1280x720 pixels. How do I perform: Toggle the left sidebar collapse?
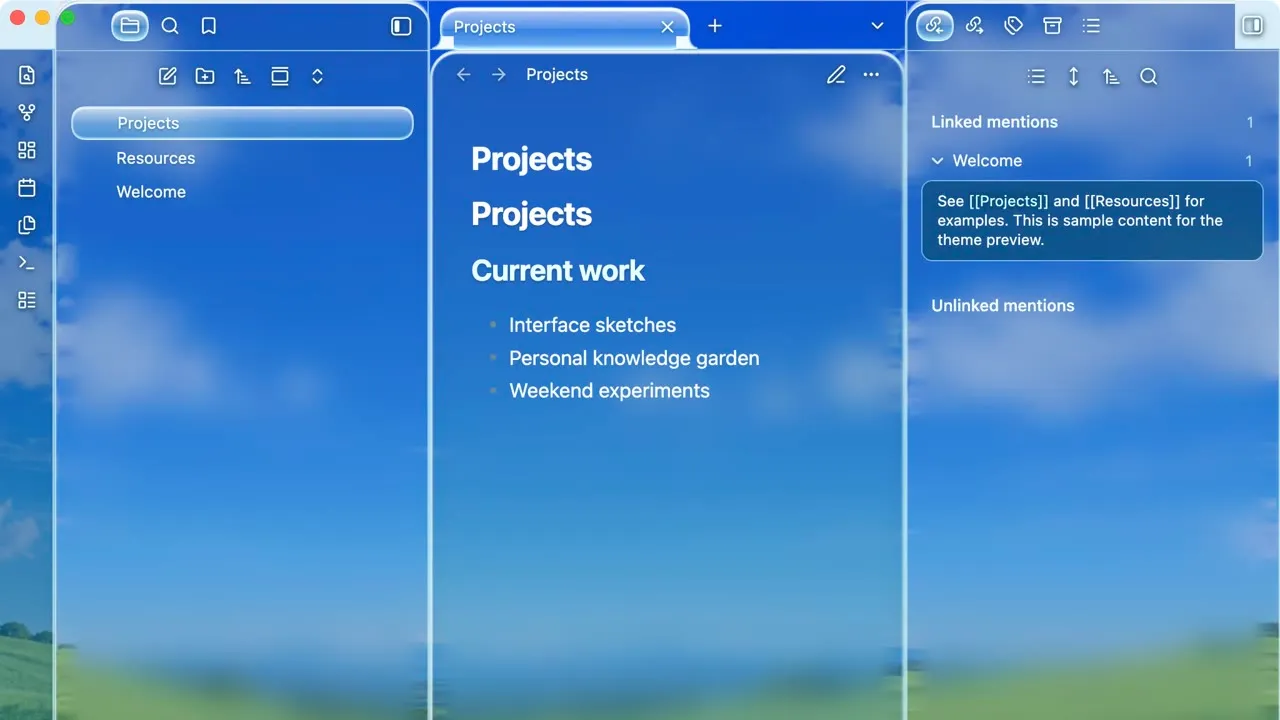(x=401, y=26)
